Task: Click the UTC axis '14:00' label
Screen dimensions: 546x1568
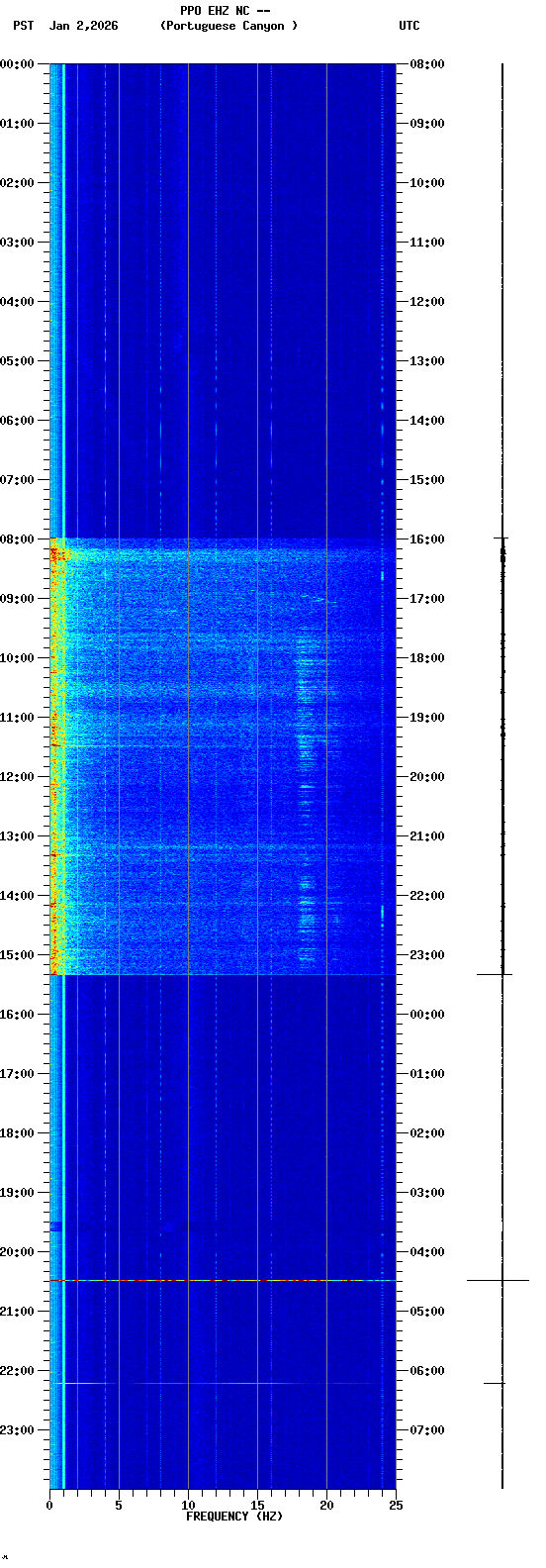Action: [x=427, y=421]
